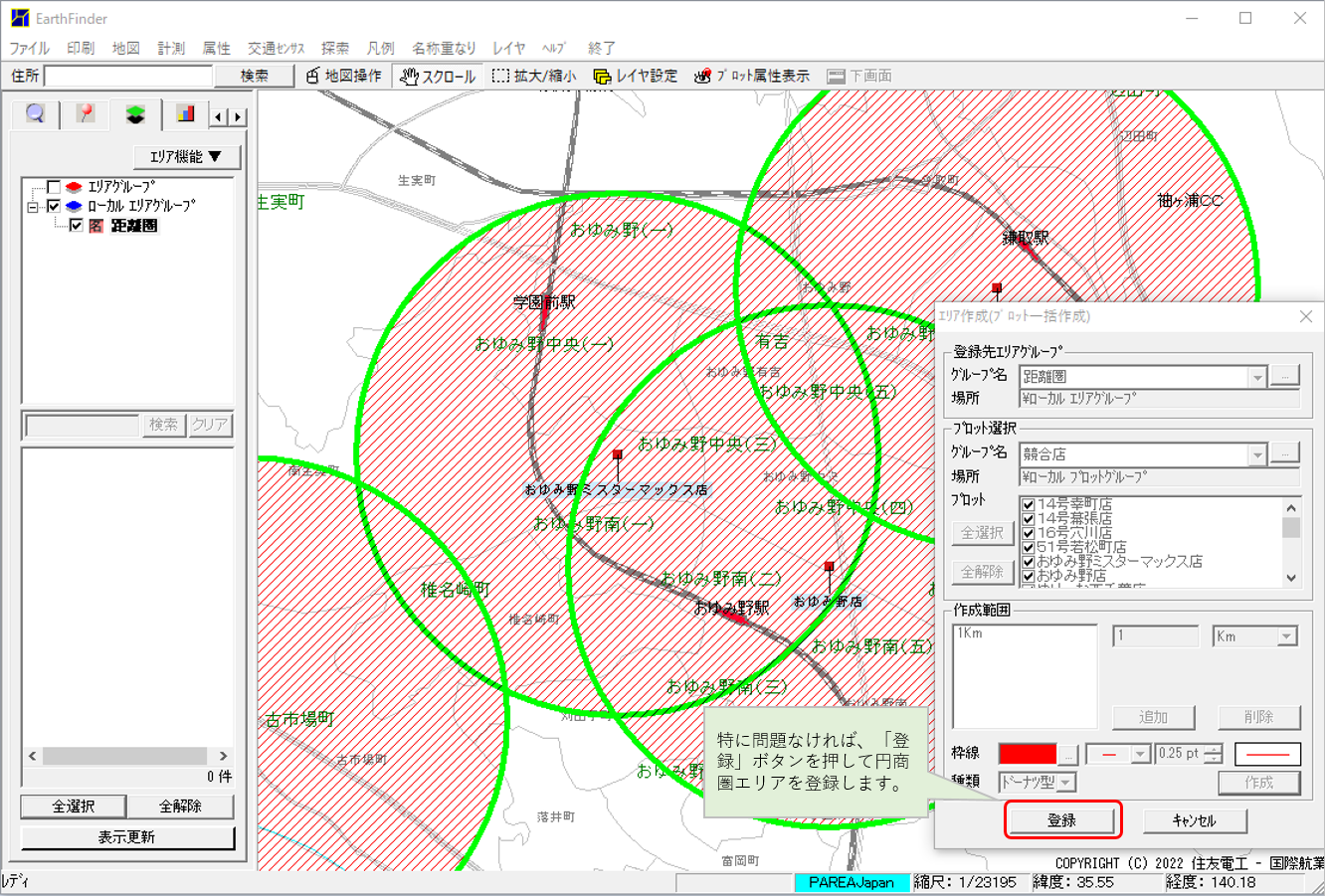
Task: Close the エリア作成 dialog with X
Action: point(1306,316)
